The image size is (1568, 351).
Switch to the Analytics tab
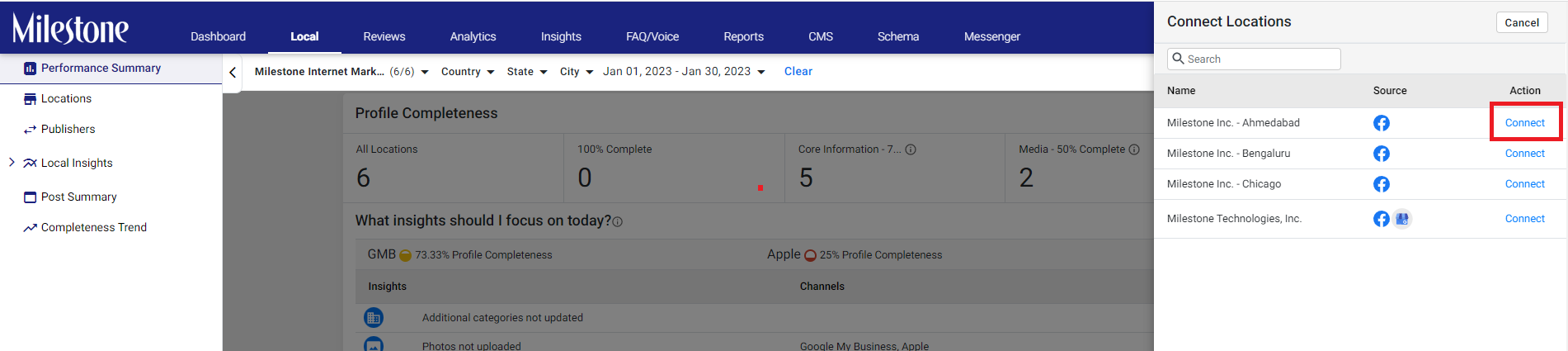pyautogui.click(x=473, y=36)
